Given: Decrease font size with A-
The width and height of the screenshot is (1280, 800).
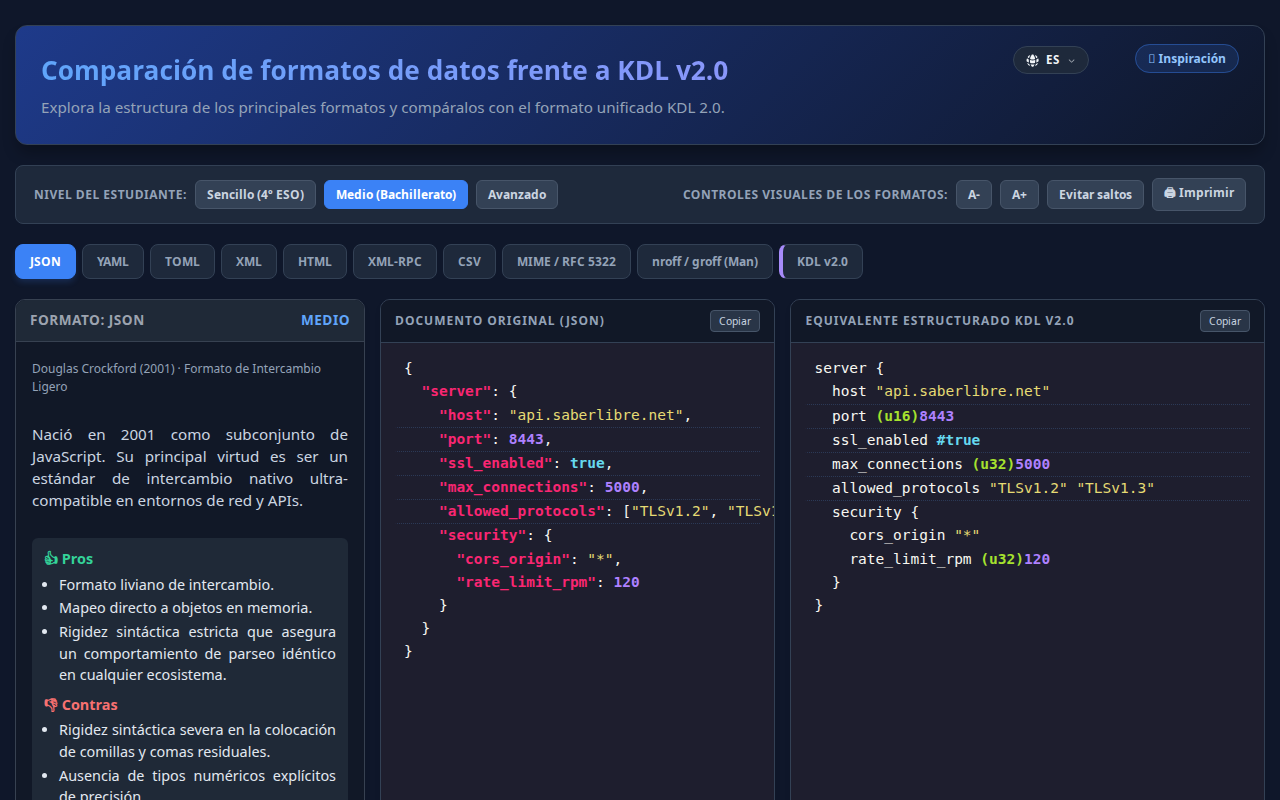Looking at the screenshot, I should pyautogui.click(x=974, y=195).
